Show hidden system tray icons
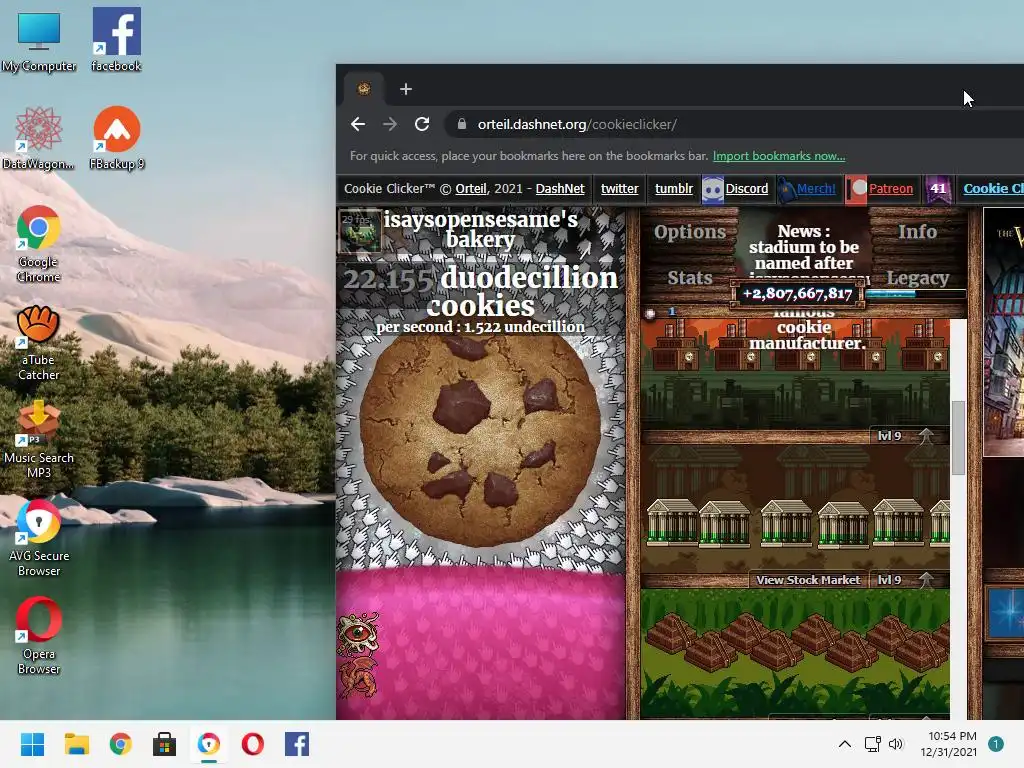The height and width of the screenshot is (768, 1024). click(844, 744)
